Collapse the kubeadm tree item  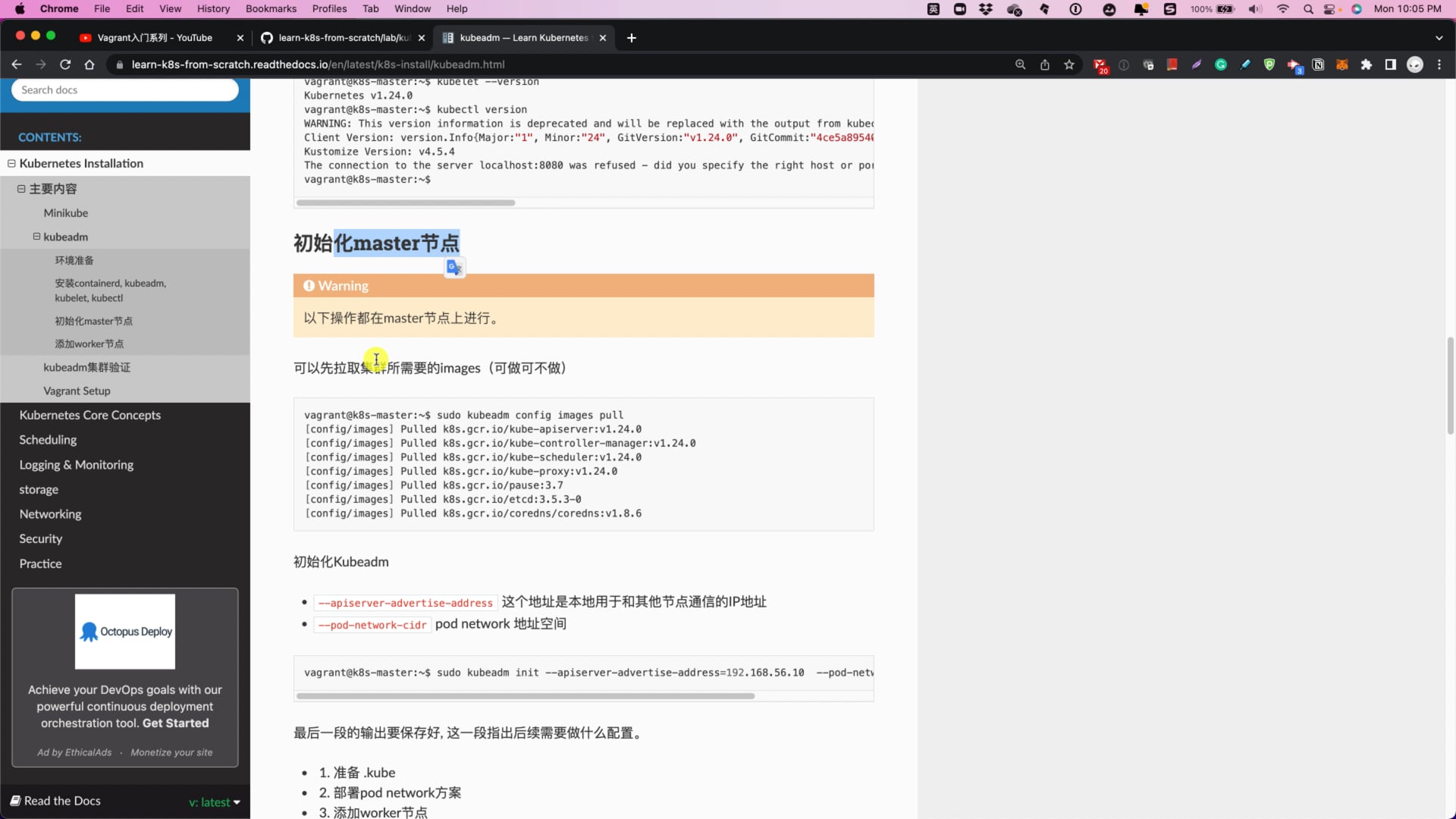[x=36, y=237]
